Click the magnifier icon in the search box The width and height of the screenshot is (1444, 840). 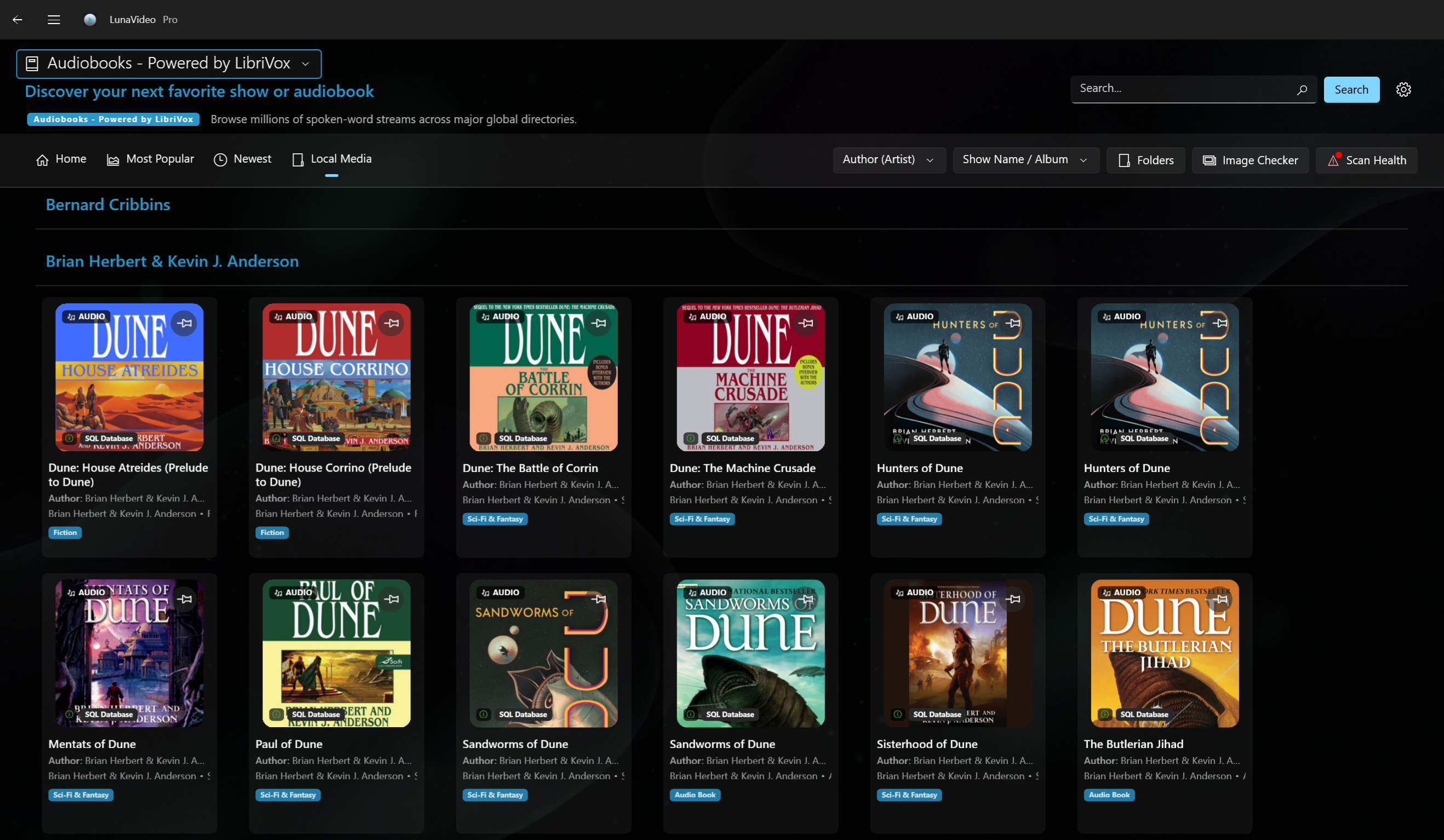pos(1302,89)
